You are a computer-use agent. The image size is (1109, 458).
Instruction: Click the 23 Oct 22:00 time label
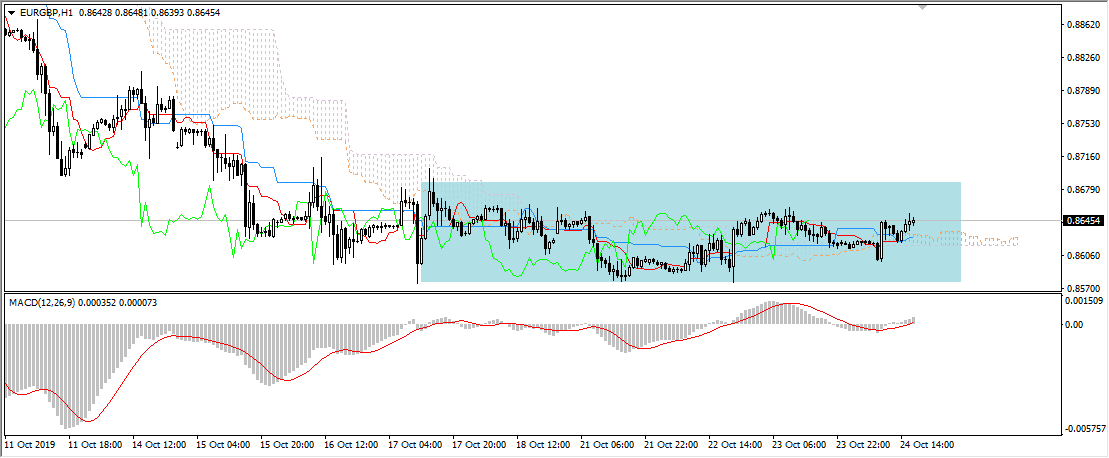pyautogui.click(x=863, y=445)
